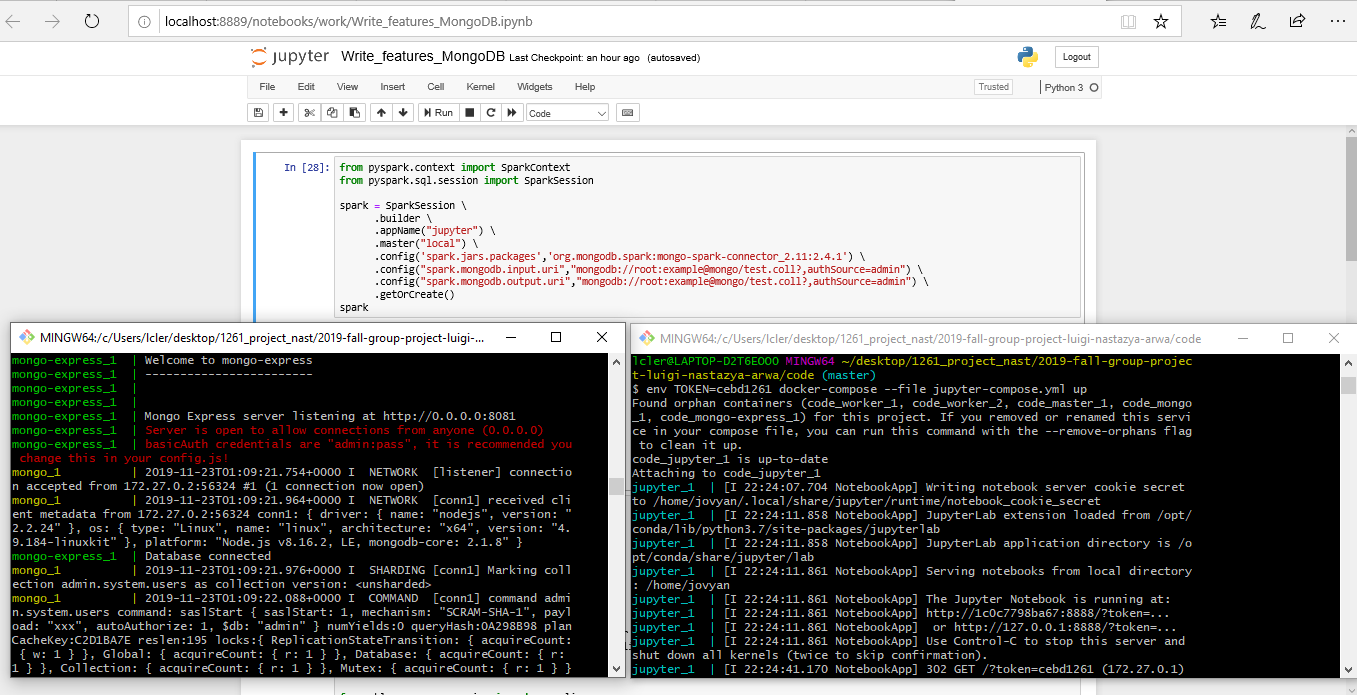1357x695 pixels.
Task: Open reading view in address bar
Action: coord(1128,21)
